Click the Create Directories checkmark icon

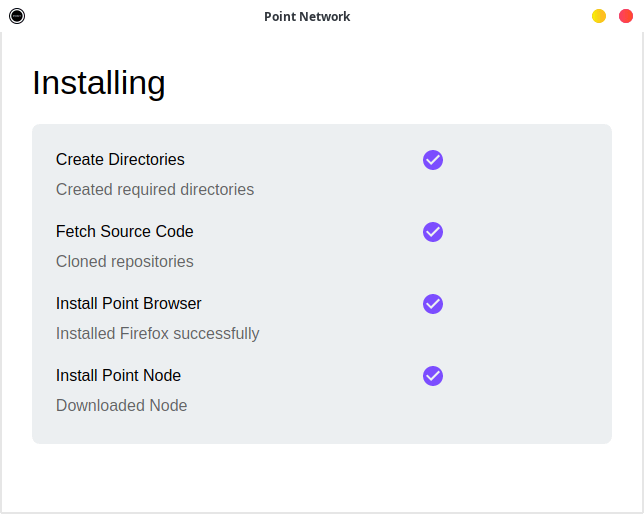click(x=432, y=160)
